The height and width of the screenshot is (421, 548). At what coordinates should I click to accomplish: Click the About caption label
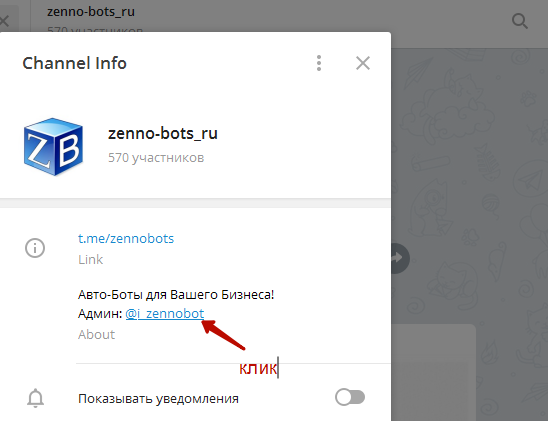point(96,334)
